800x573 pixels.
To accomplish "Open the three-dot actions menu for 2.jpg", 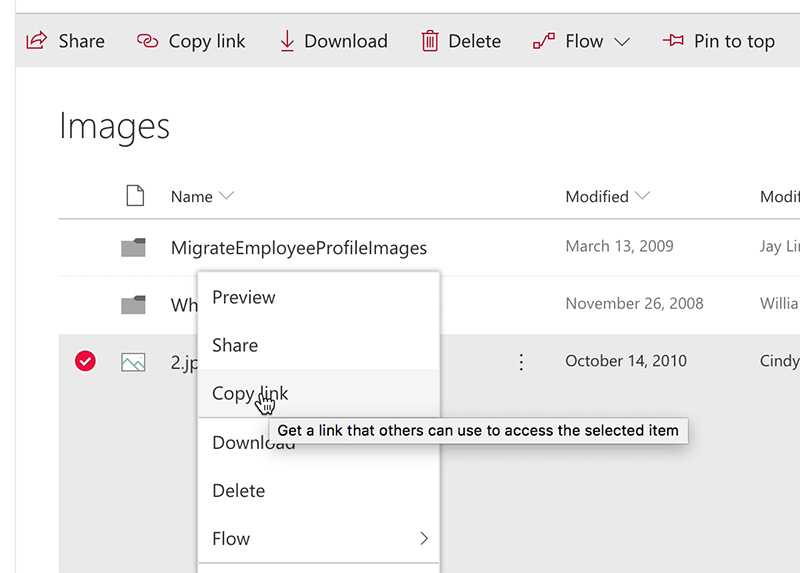I will click(520, 362).
